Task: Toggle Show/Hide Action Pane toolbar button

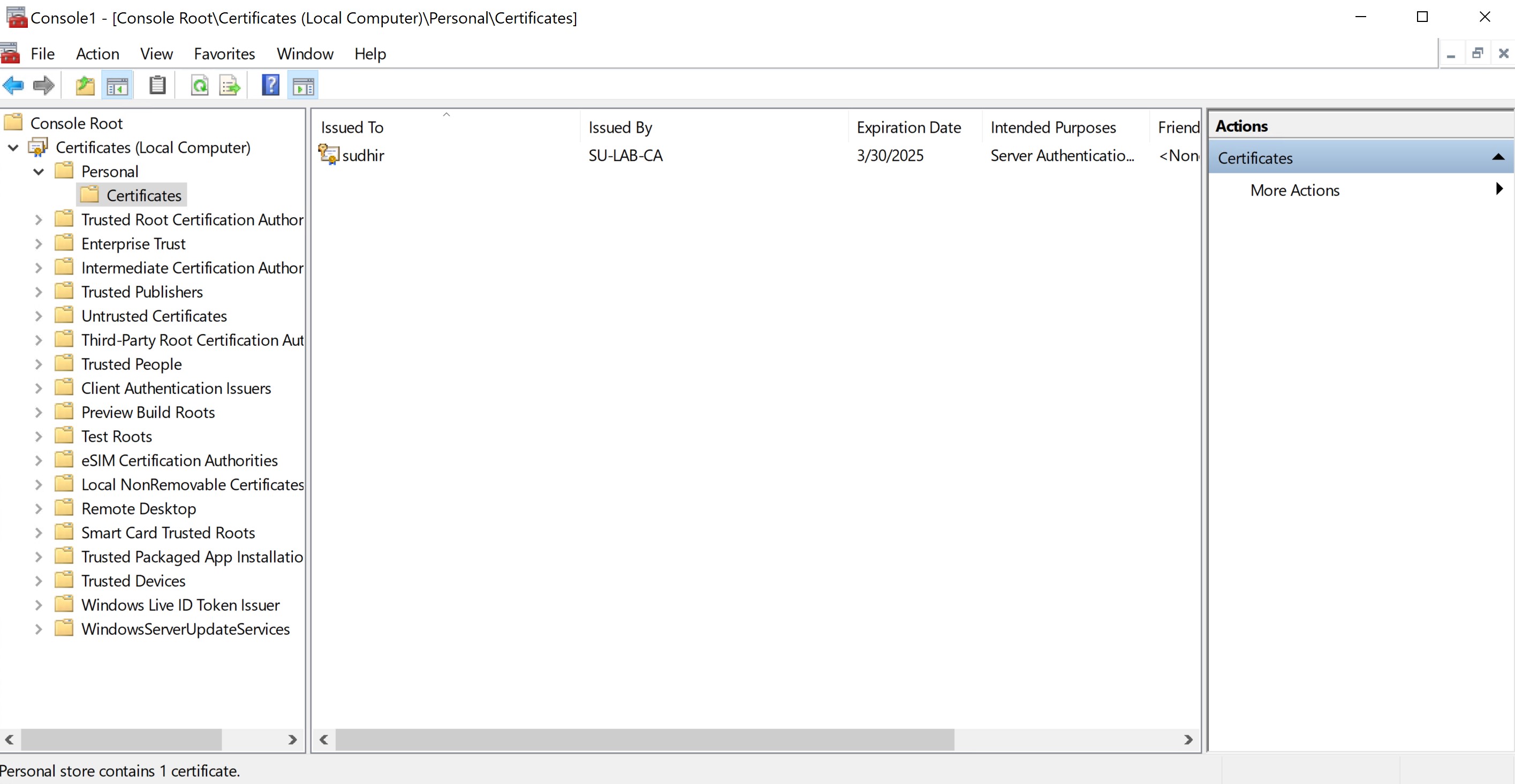Action: 303,86
